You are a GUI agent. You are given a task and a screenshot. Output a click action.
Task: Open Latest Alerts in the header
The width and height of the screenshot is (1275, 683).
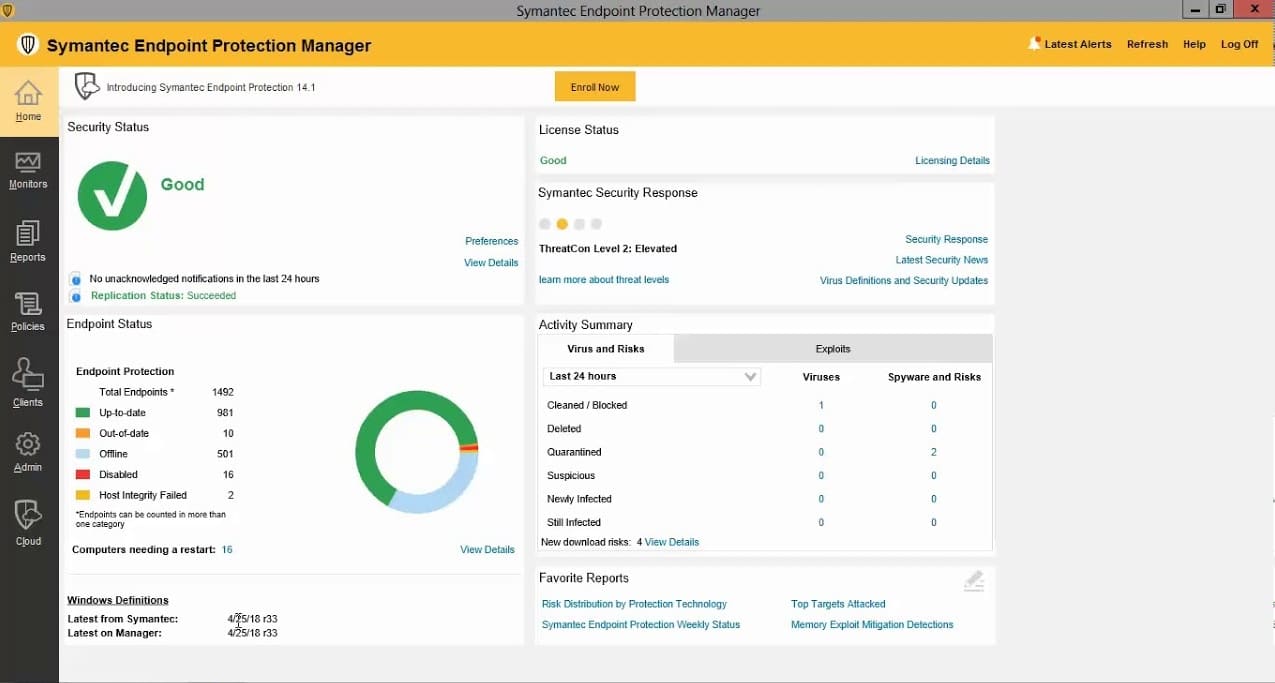(1078, 44)
